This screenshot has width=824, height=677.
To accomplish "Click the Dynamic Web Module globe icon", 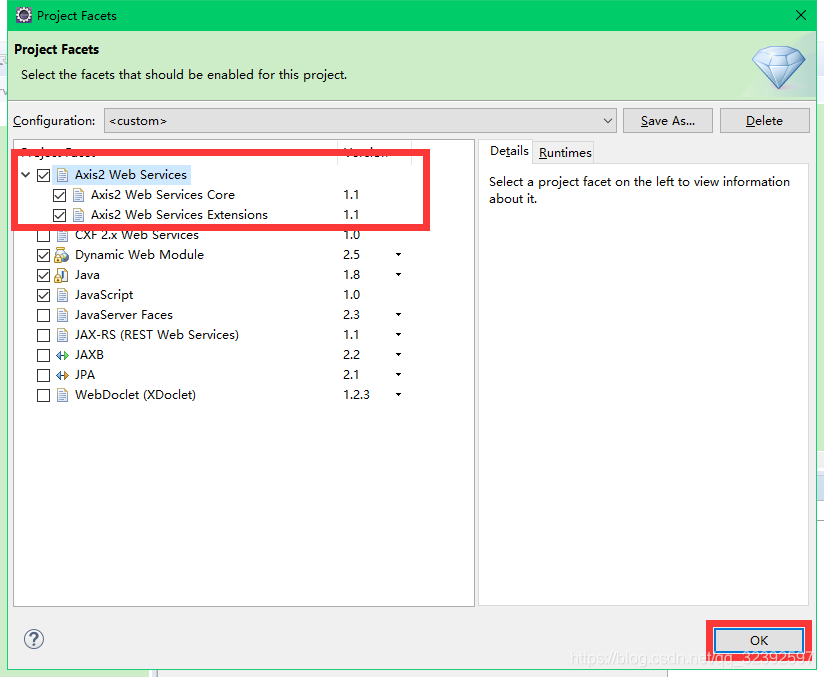I will (x=61, y=255).
